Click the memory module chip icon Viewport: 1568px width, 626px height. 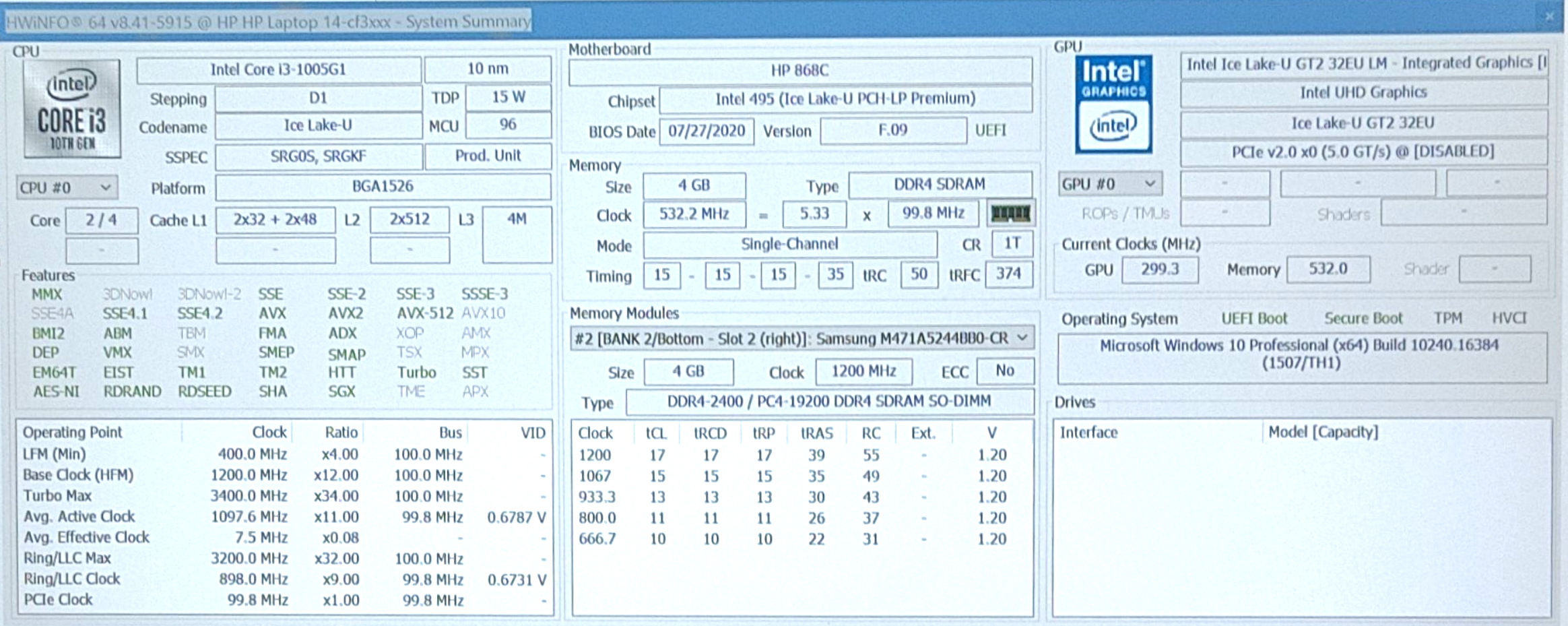click(x=1010, y=214)
